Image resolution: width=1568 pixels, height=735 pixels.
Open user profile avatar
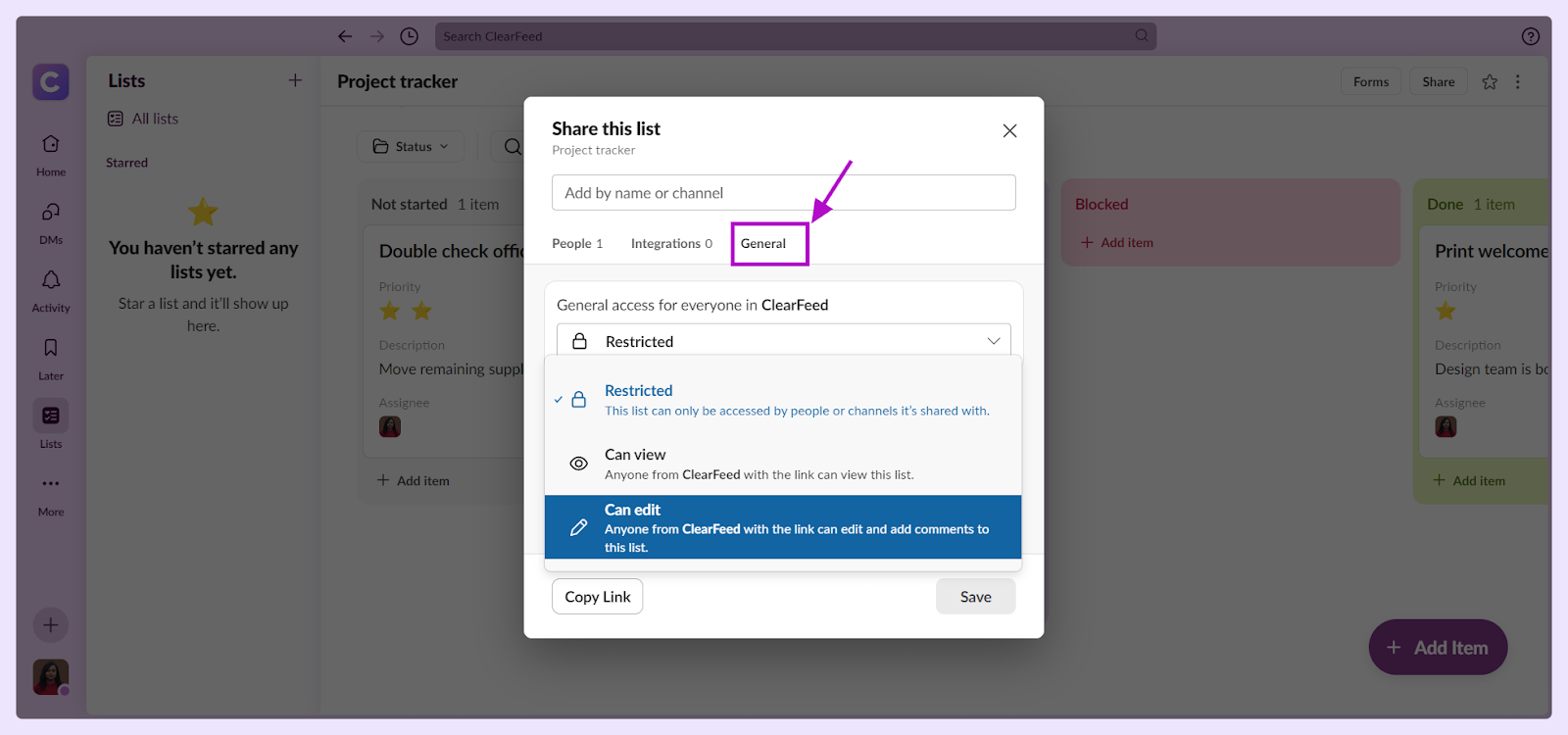click(x=51, y=677)
